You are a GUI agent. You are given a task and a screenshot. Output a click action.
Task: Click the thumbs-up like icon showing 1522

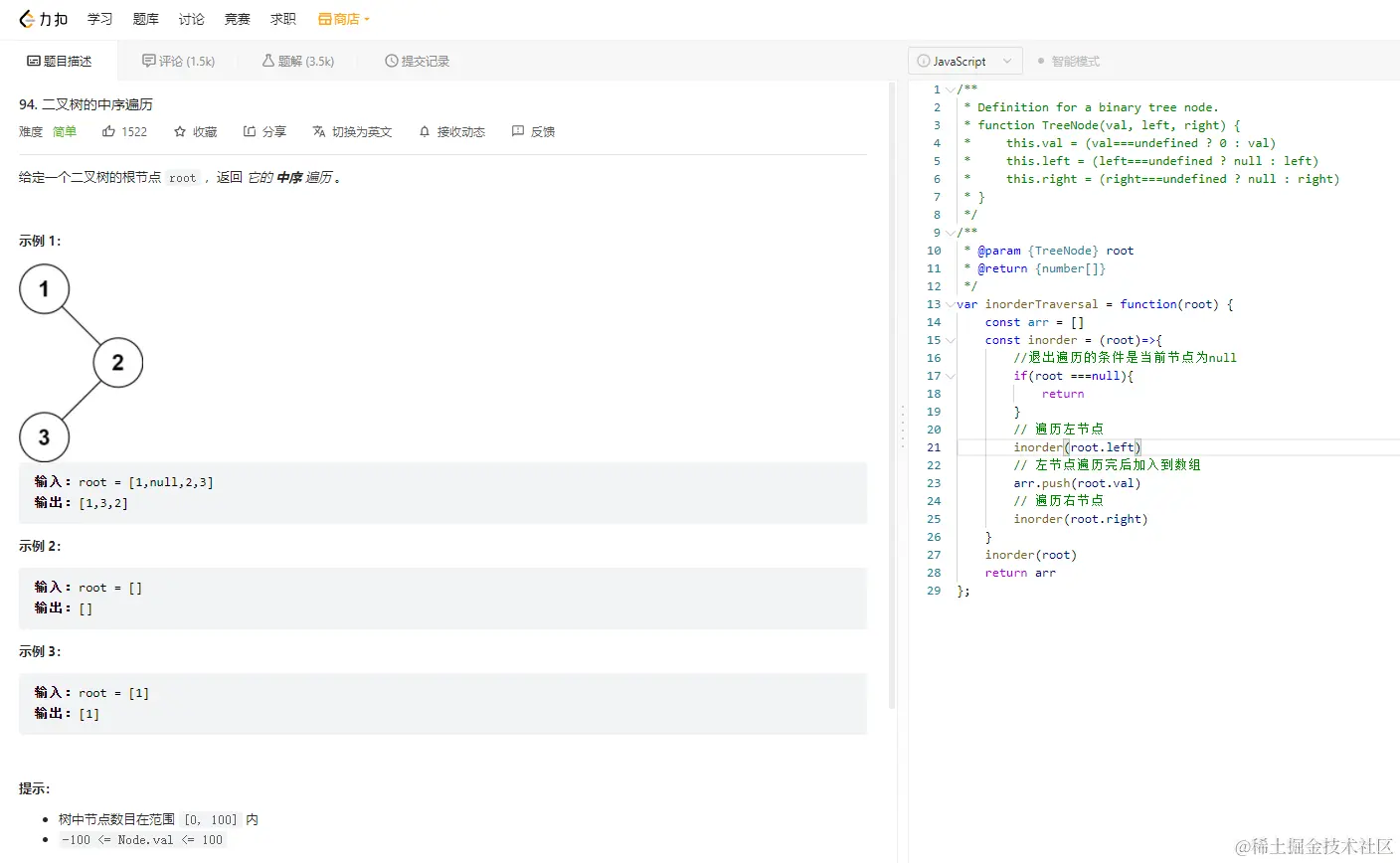tap(110, 130)
